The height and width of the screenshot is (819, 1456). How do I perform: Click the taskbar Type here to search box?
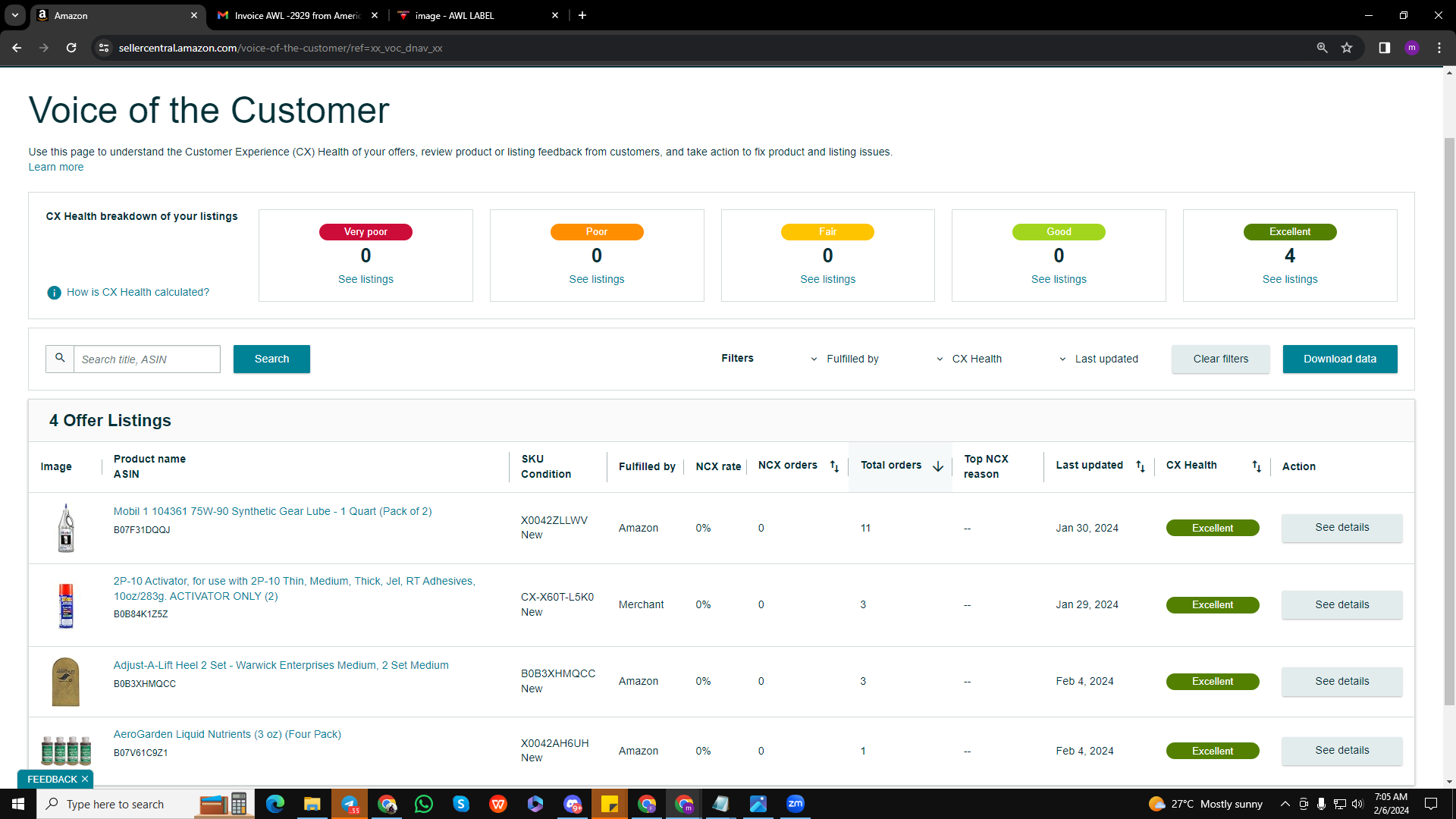tap(146, 804)
